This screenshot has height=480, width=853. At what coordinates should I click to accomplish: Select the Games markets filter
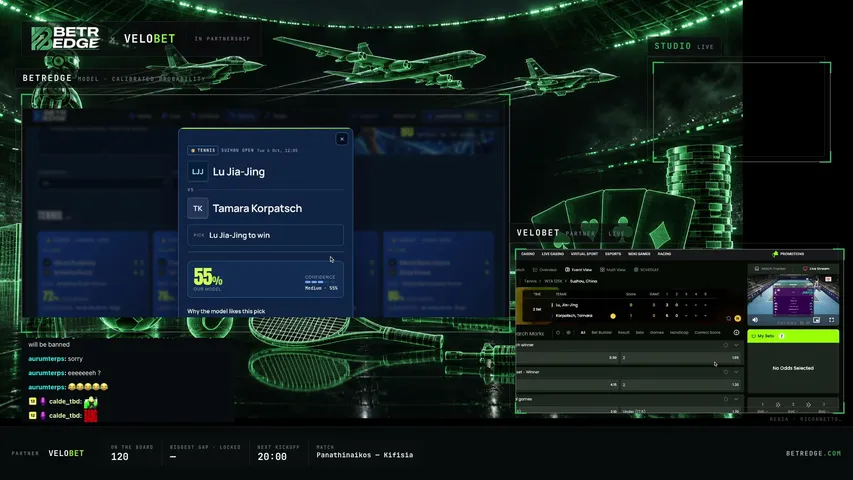point(657,333)
